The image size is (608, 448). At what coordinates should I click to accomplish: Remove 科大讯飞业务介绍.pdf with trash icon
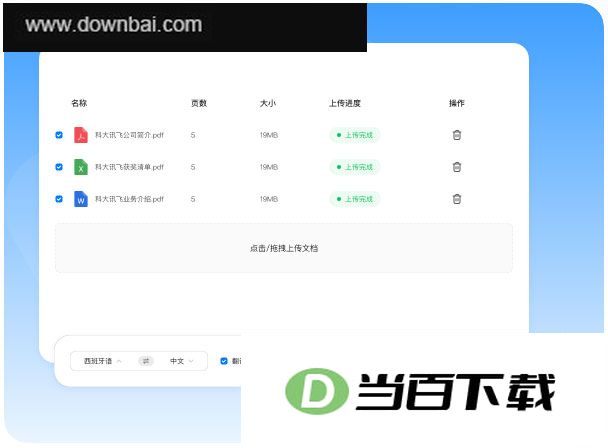[457, 199]
